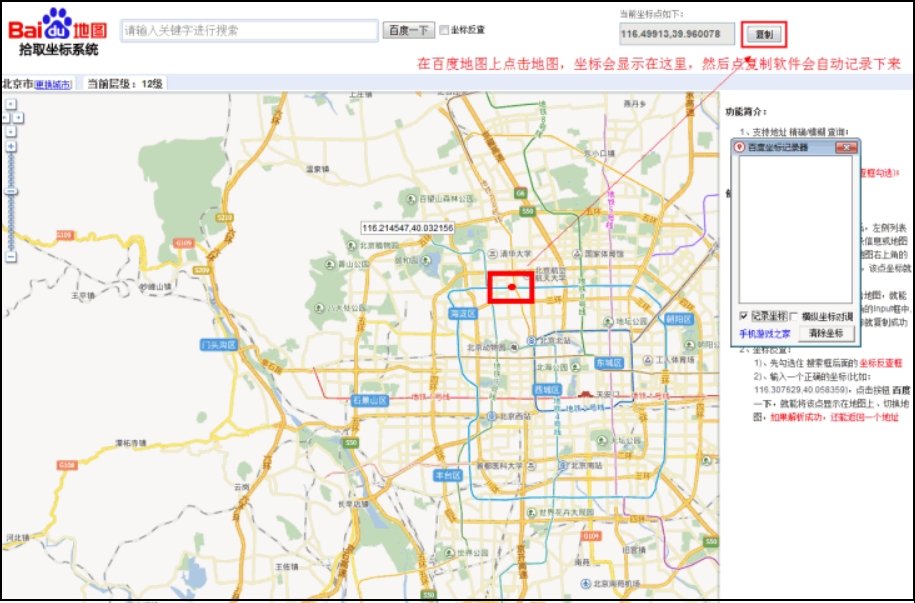This screenshot has height=603, width=915.
Task: Click the 北海公园 park marker
Action: coord(576,367)
